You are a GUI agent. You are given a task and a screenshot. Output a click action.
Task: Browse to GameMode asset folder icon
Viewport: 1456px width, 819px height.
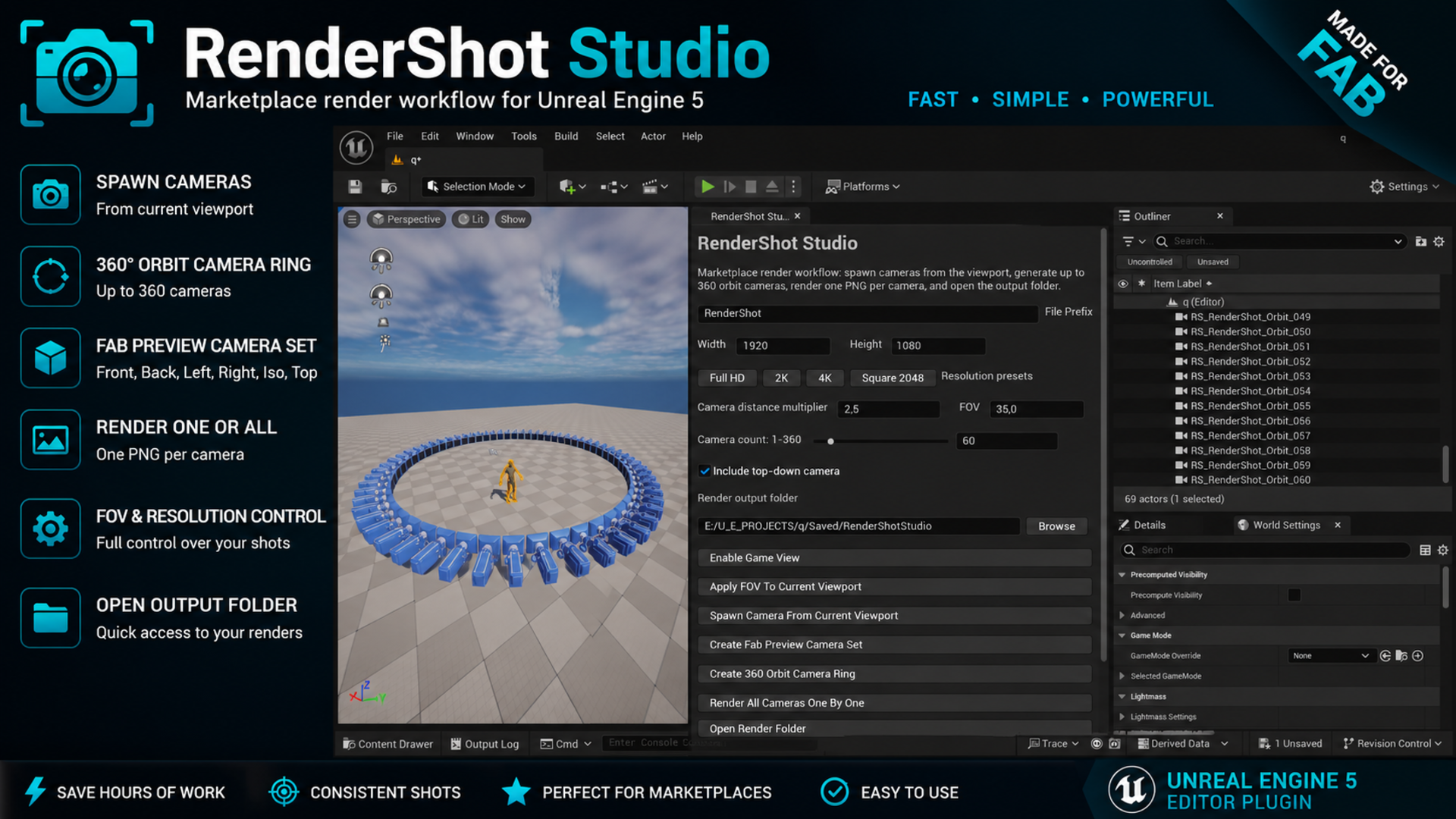tap(1401, 656)
